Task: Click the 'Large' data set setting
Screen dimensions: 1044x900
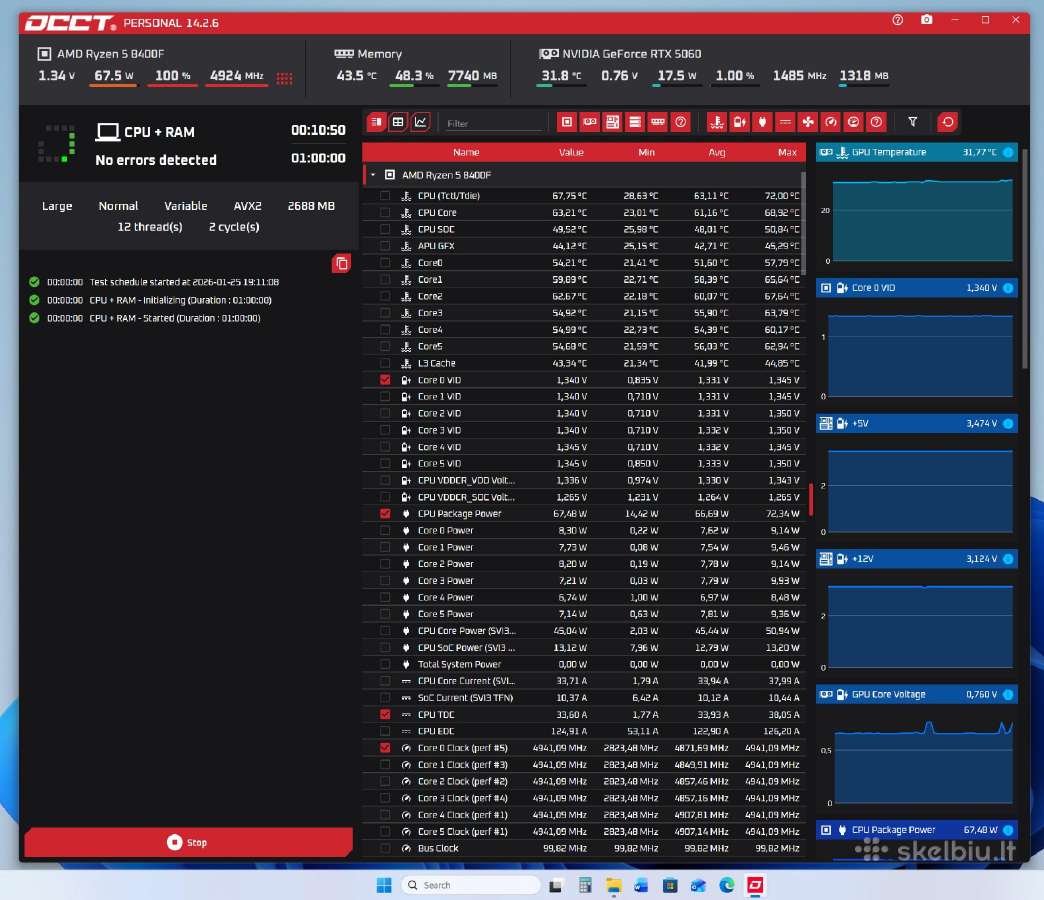Action: (57, 206)
